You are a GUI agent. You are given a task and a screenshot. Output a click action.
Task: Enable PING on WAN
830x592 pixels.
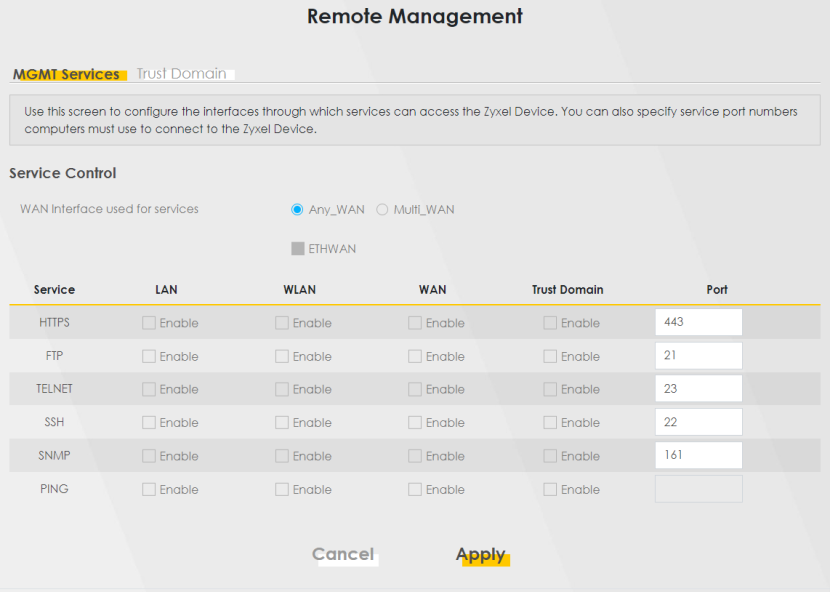pos(415,490)
